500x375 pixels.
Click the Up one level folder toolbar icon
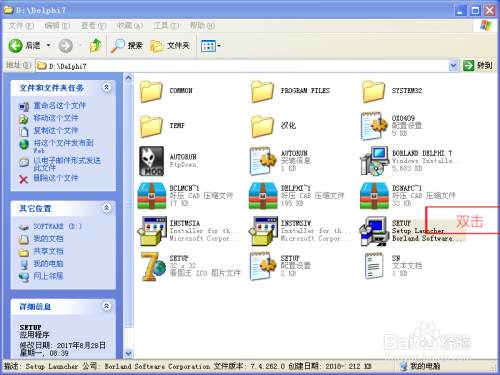[x=95, y=46]
